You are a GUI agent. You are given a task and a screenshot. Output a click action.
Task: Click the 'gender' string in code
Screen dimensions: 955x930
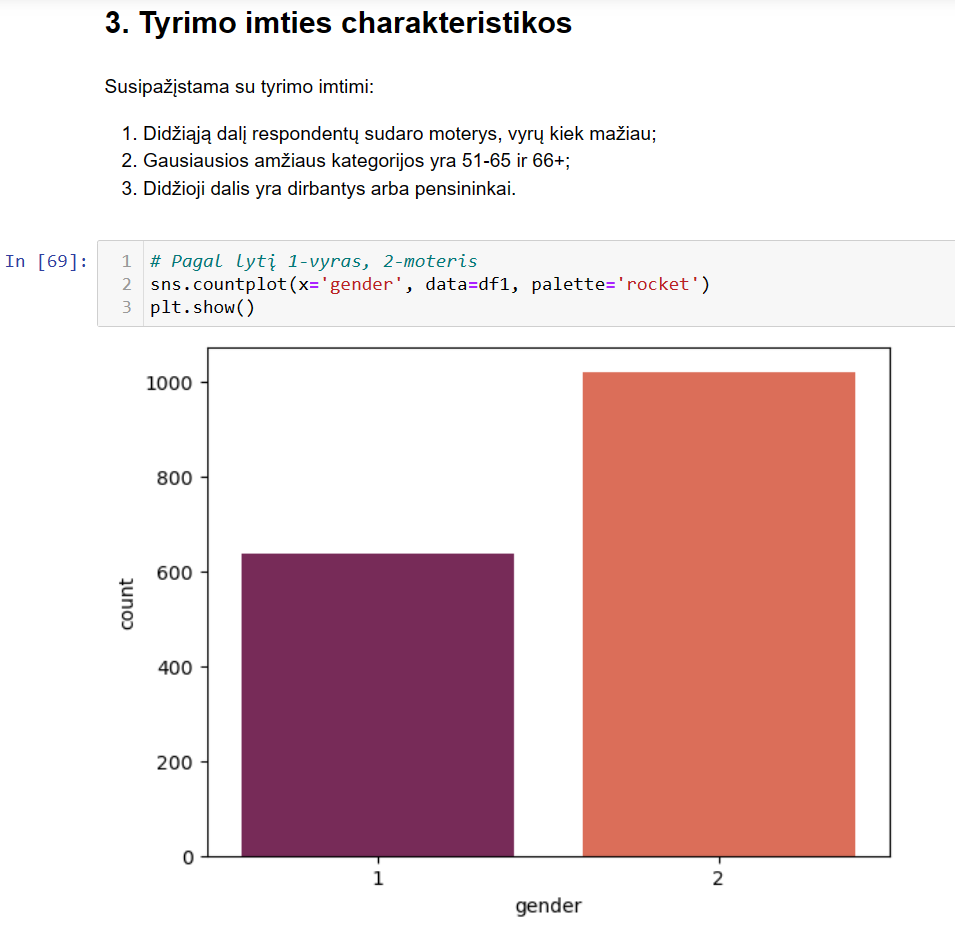click(x=361, y=284)
